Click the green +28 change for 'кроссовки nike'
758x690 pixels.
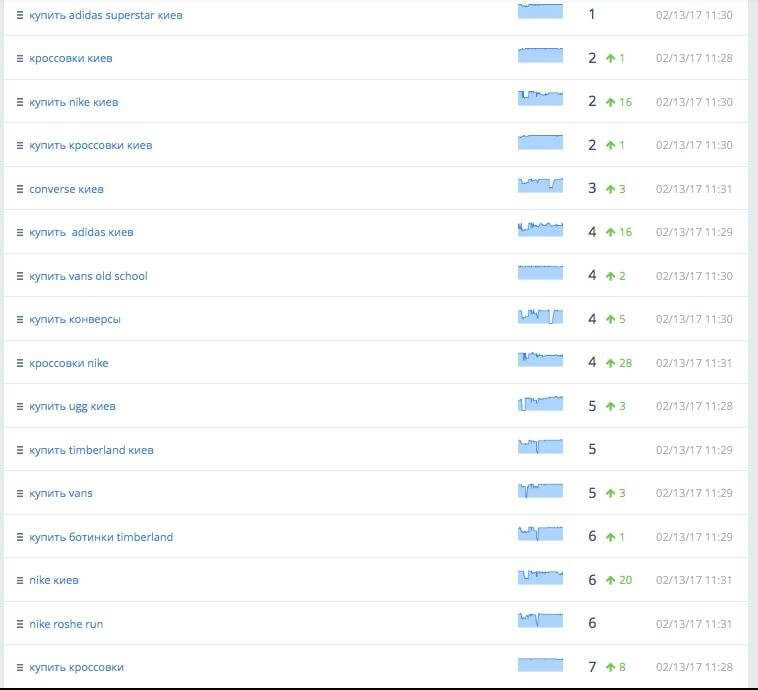click(618, 363)
